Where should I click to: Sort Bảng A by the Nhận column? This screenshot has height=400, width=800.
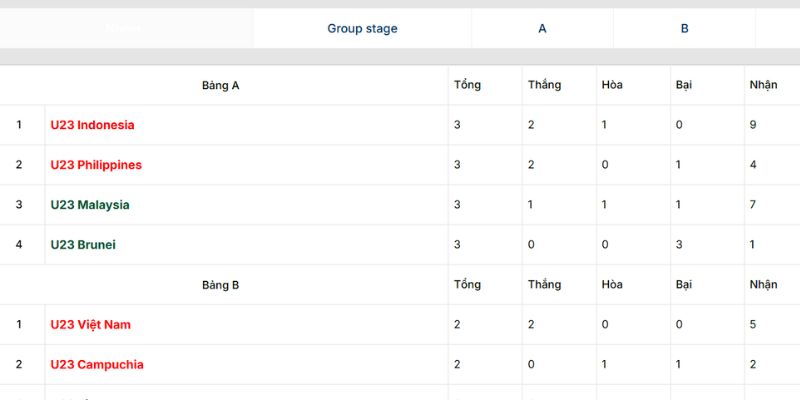click(x=763, y=85)
